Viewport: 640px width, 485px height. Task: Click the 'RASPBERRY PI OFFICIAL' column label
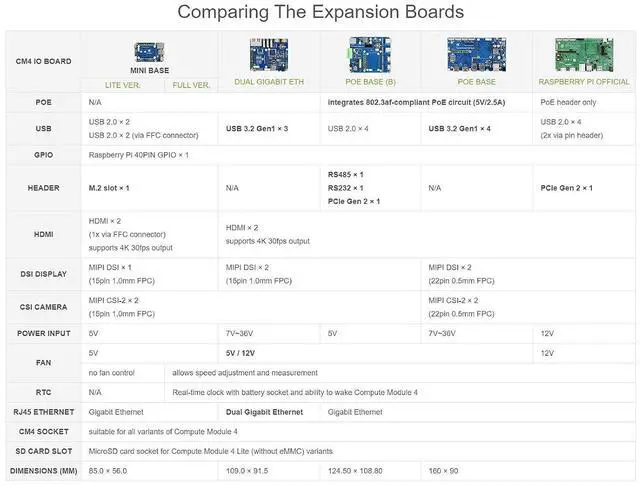584,82
